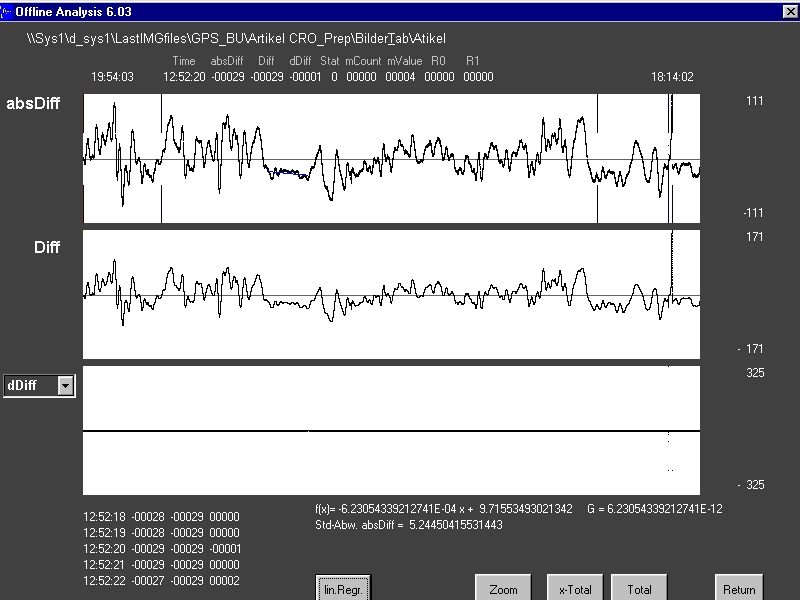Open the dDiff channel dropdown arrow
800x600 pixels.
(66, 385)
